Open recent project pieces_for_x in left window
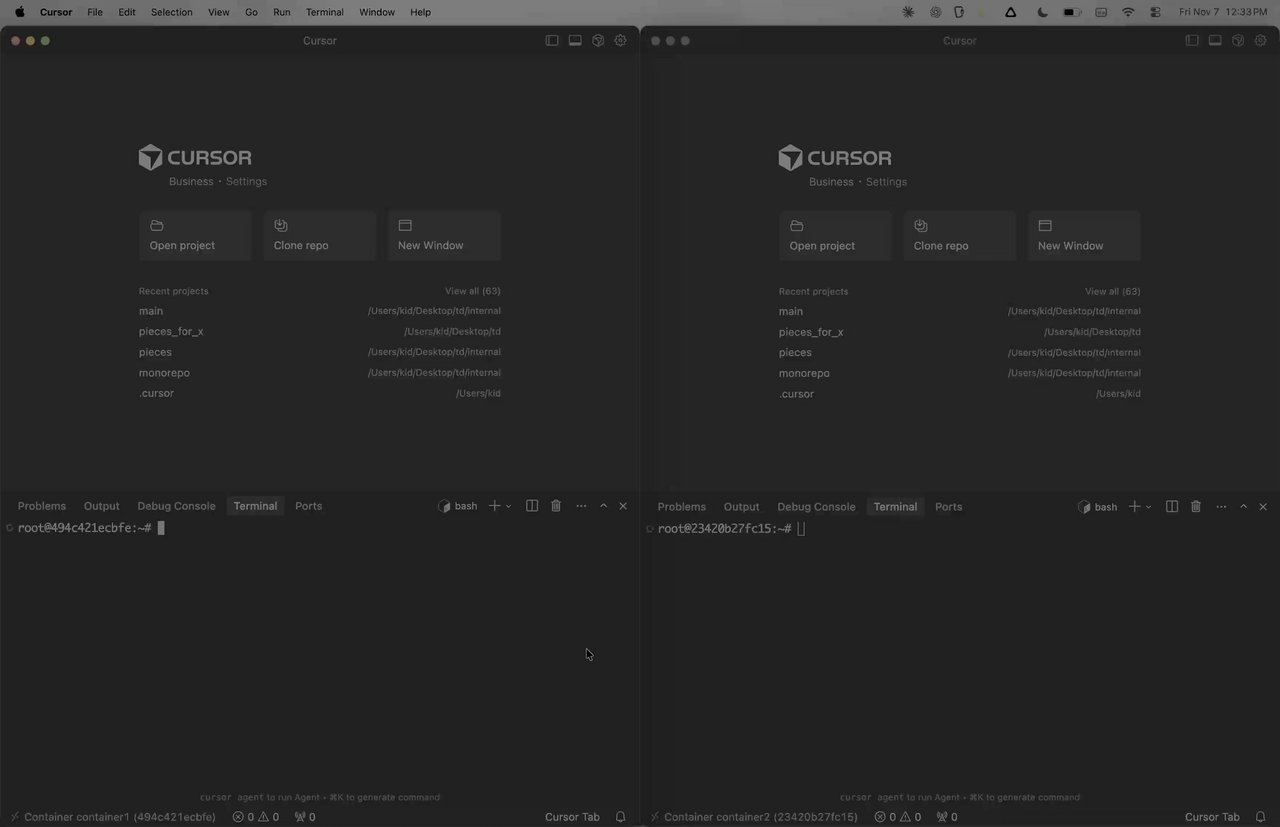Image resolution: width=1280 pixels, height=827 pixels. coord(320,331)
